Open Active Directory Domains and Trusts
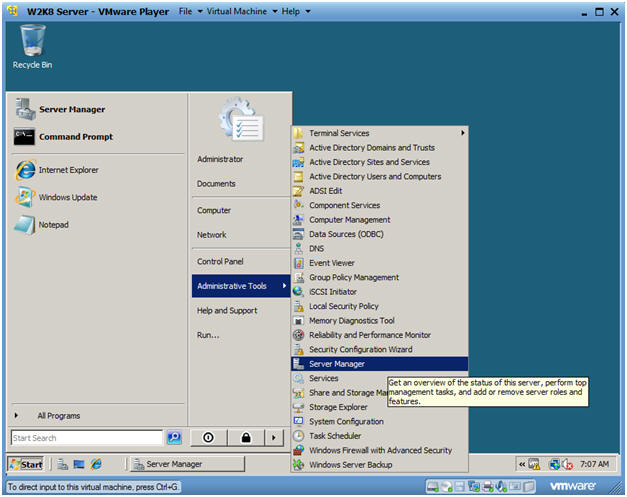This screenshot has width=627, height=497. tap(380, 148)
